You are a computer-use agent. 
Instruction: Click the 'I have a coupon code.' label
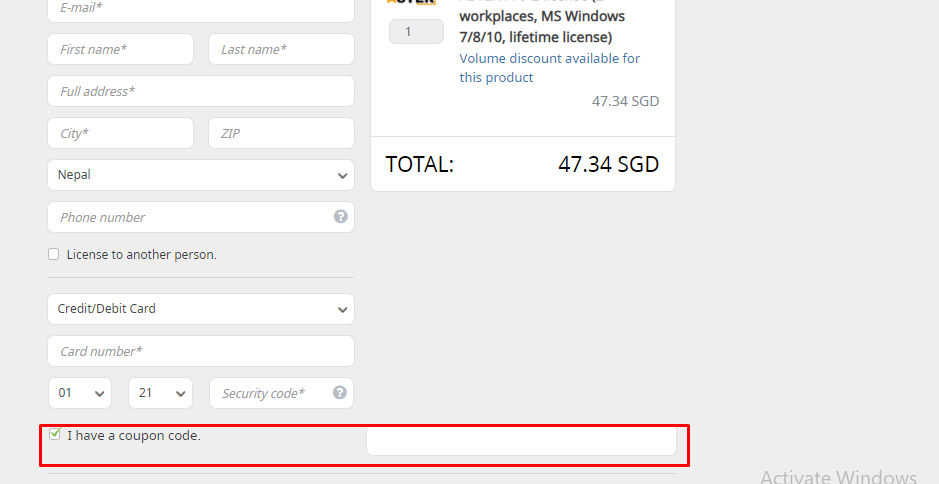pos(134,435)
